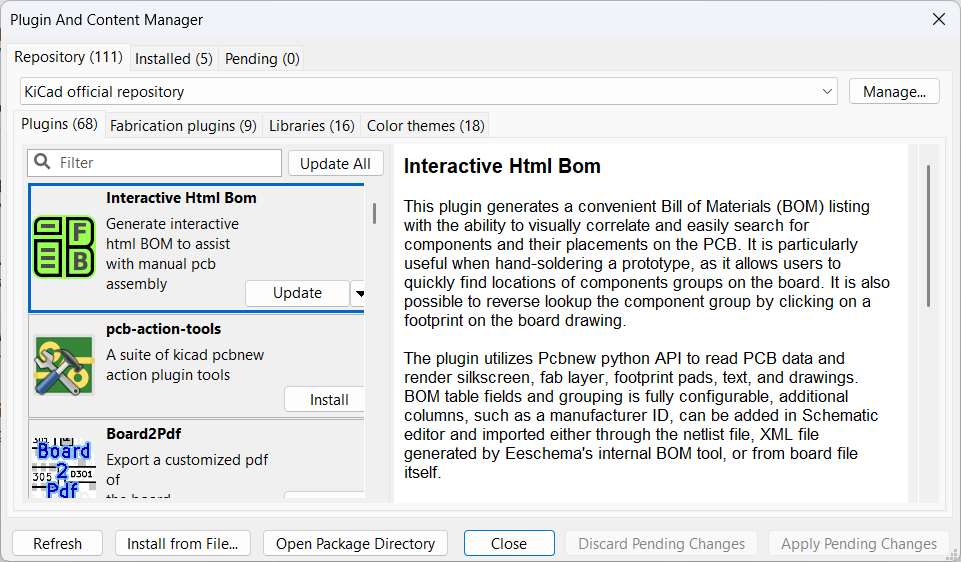Switch to the Repository (111) tab
The image size is (961, 562).
tap(69, 57)
